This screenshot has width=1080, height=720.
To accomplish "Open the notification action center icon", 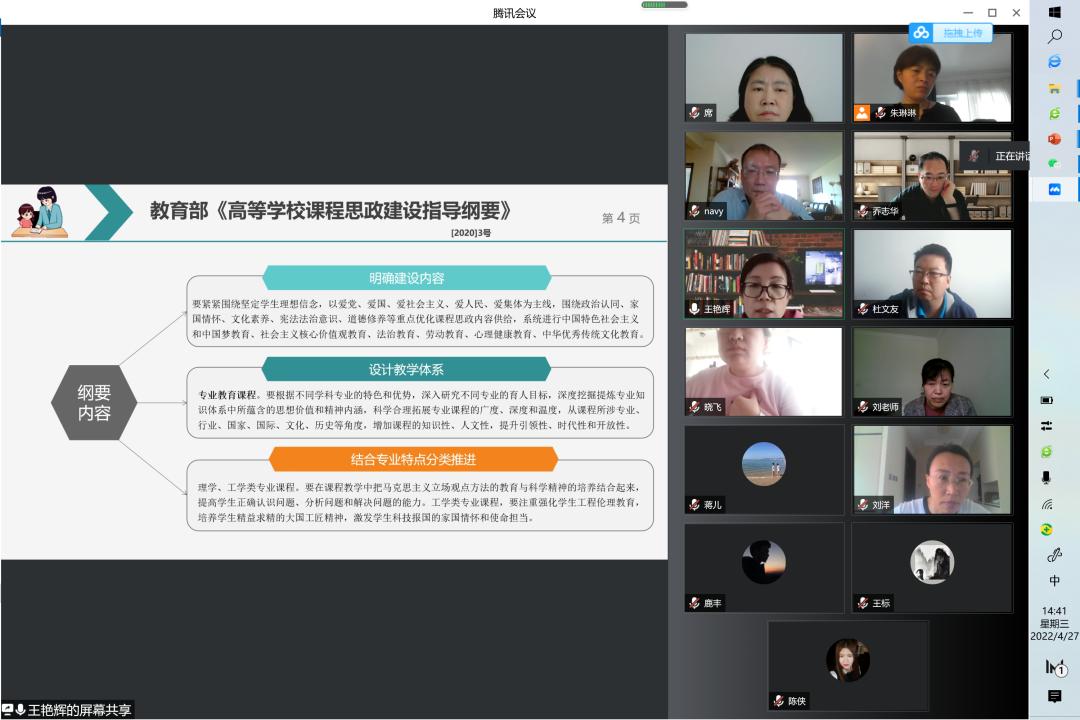I will pyautogui.click(x=1054, y=696).
